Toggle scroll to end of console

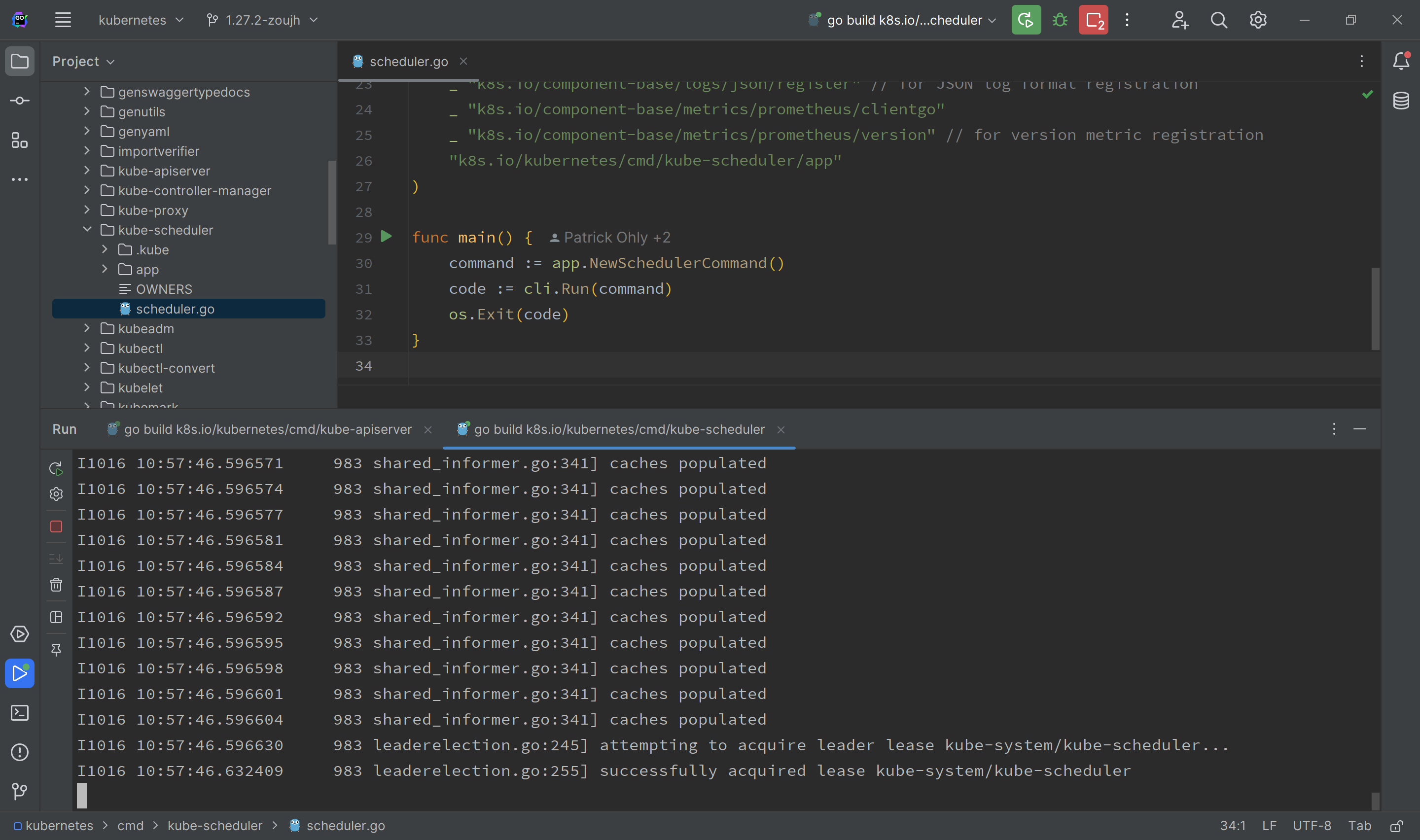click(x=56, y=559)
